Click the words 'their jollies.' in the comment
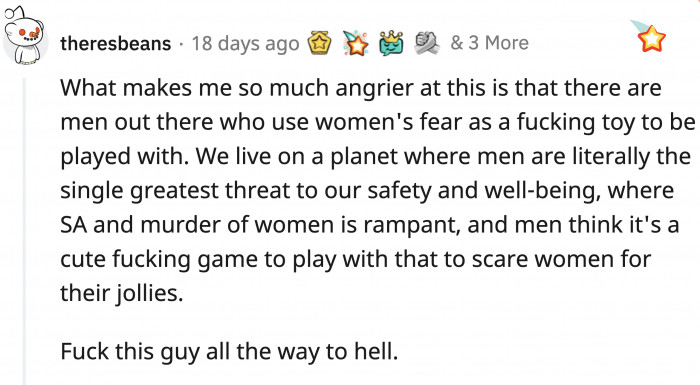The width and height of the screenshot is (700, 385). (x=122, y=293)
